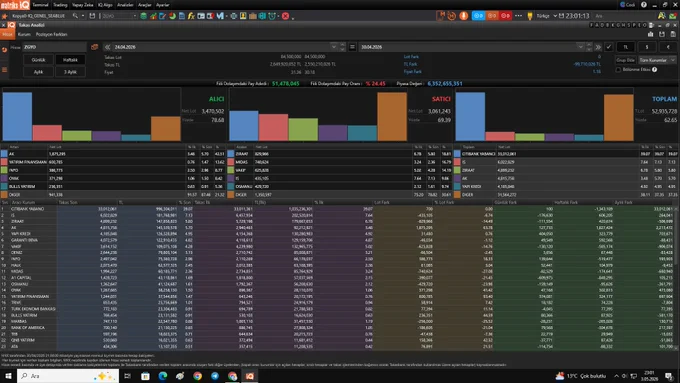Click the pencil edit note toolbar icon
Image resolution: width=680 pixels, height=383 pixels.
[163, 16]
